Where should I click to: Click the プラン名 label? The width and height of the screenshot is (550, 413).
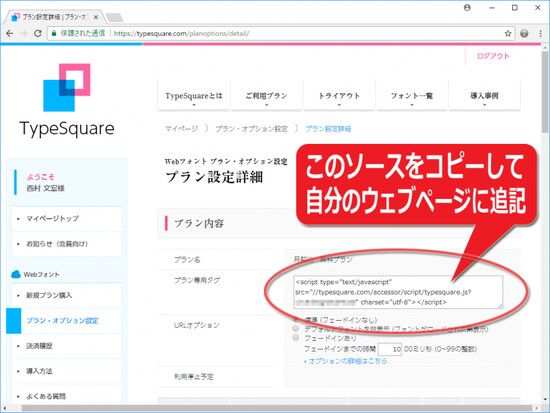187,260
